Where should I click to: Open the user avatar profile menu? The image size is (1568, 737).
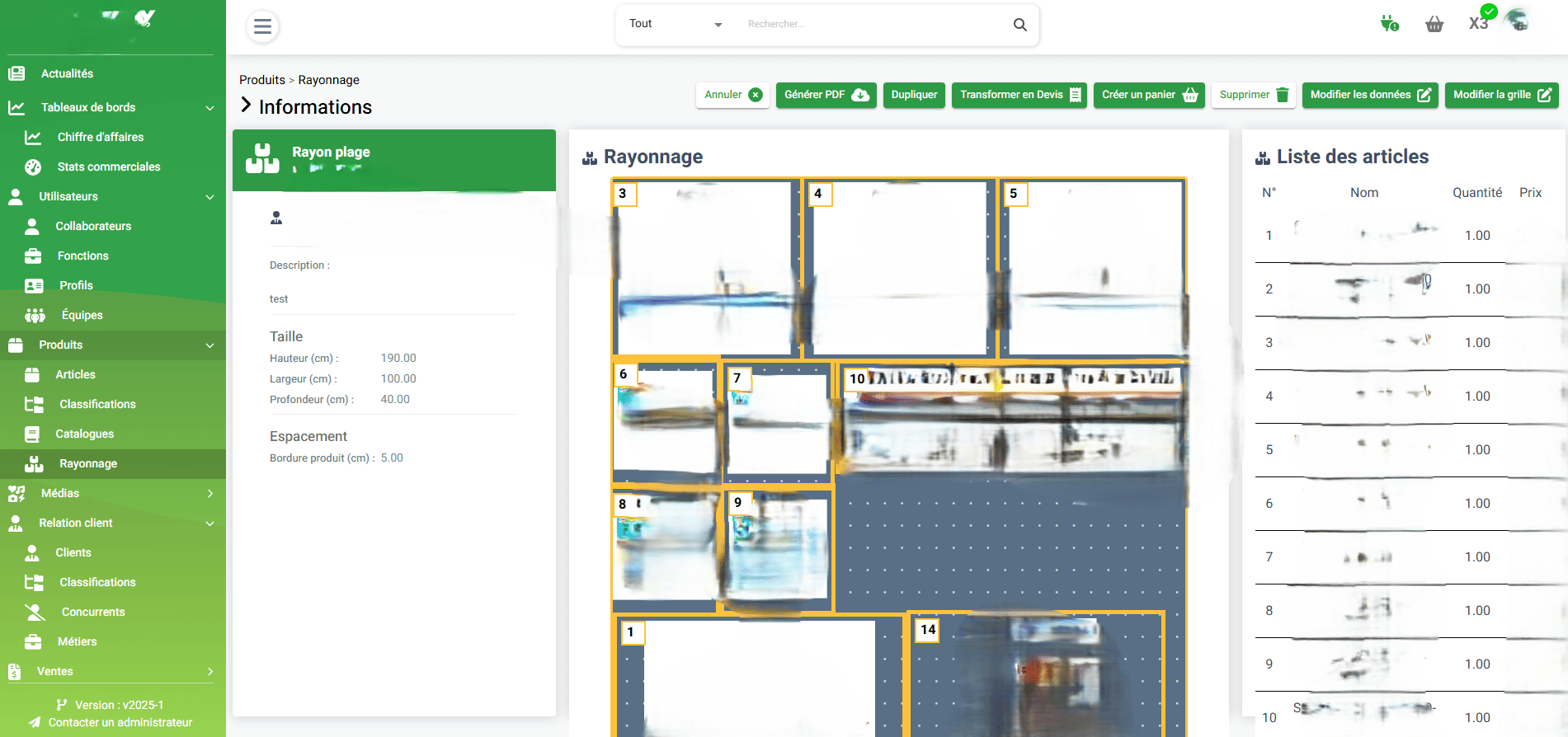1517,20
